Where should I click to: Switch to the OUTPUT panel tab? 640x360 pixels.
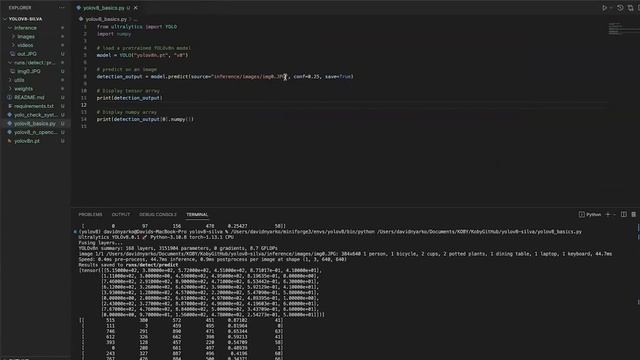tap(121, 215)
